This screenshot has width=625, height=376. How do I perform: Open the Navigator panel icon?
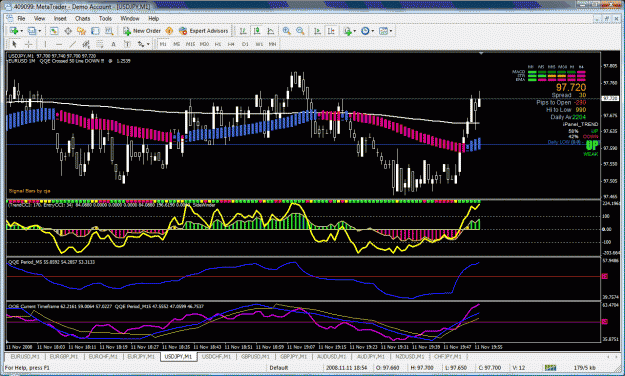[x=82, y=31]
